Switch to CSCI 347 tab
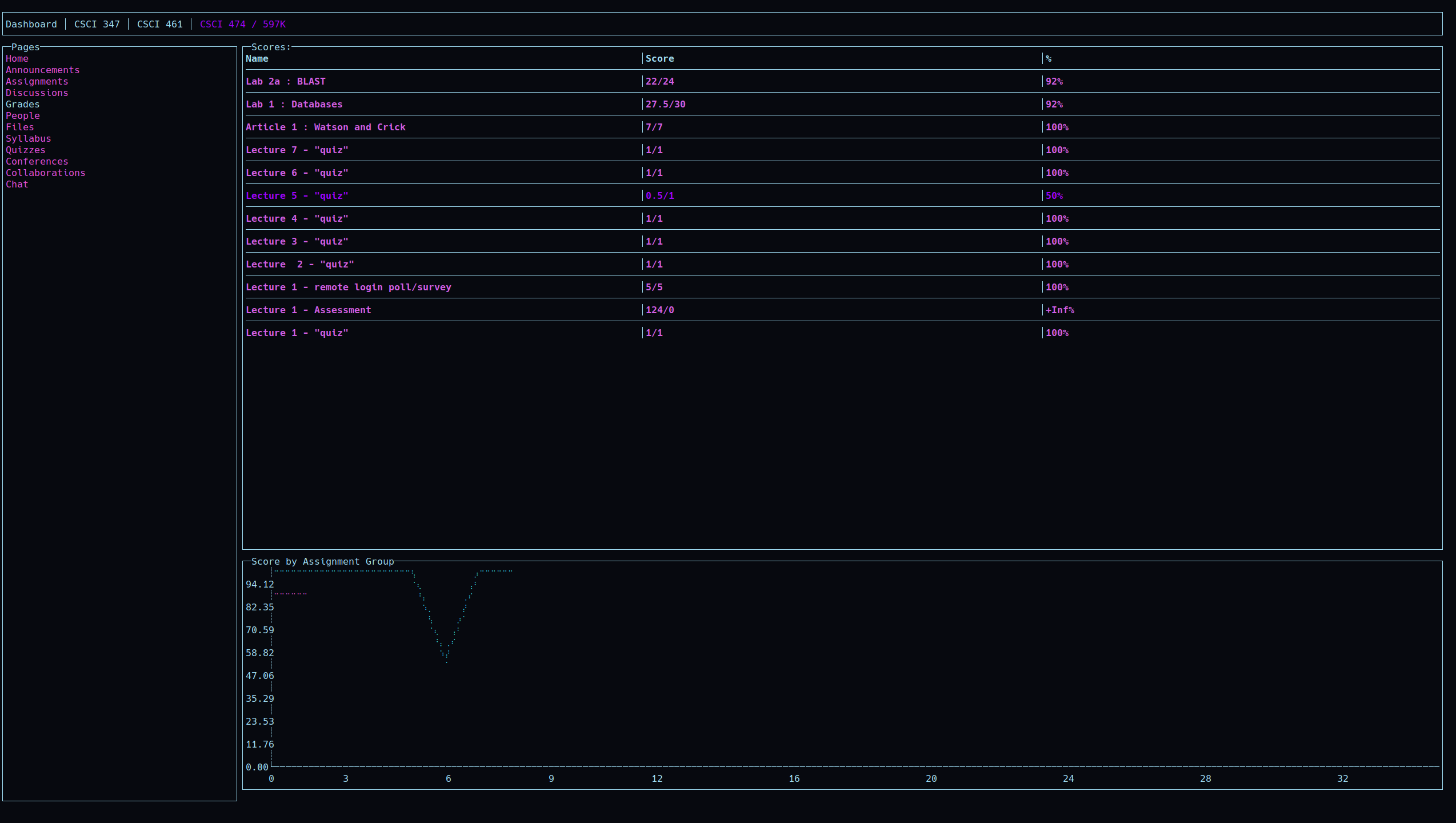 pyautogui.click(x=97, y=24)
